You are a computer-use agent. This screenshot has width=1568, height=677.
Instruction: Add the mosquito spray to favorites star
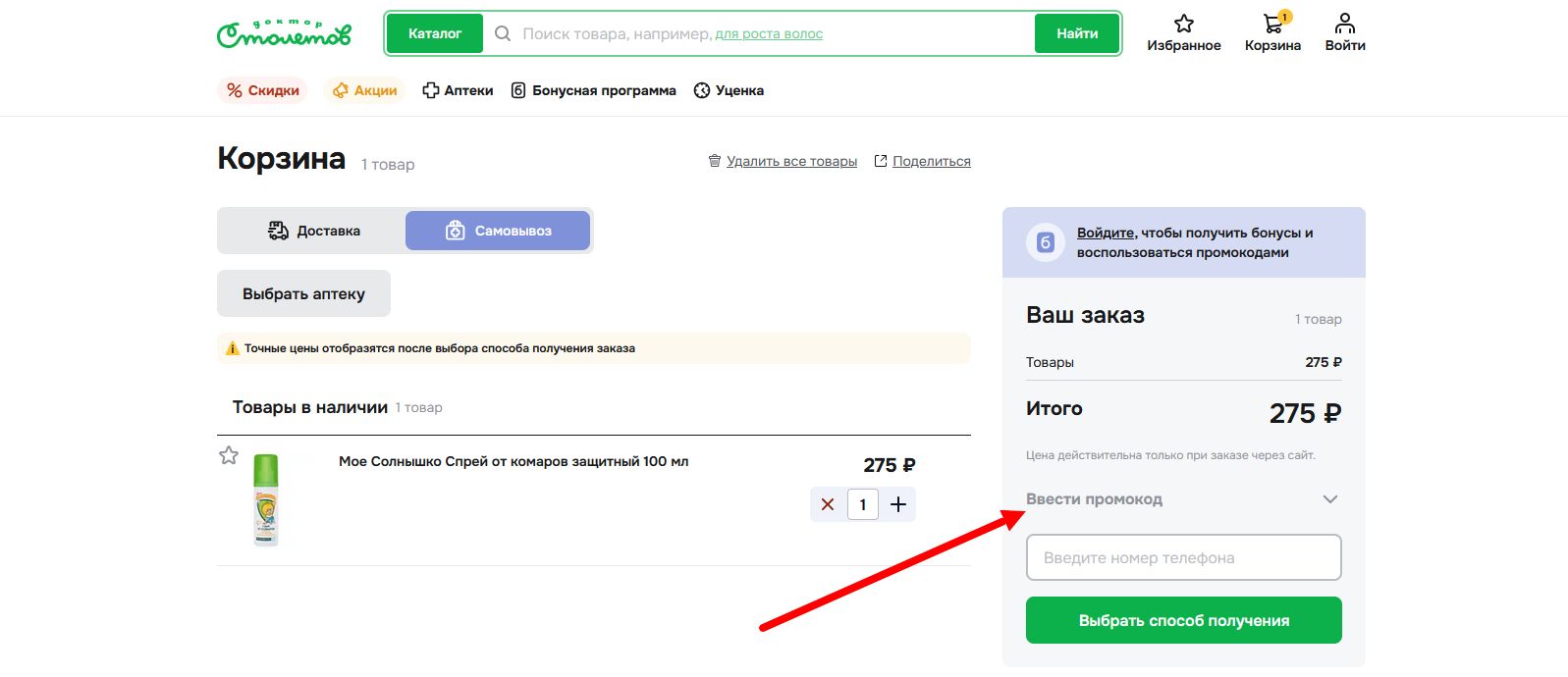click(x=229, y=455)
